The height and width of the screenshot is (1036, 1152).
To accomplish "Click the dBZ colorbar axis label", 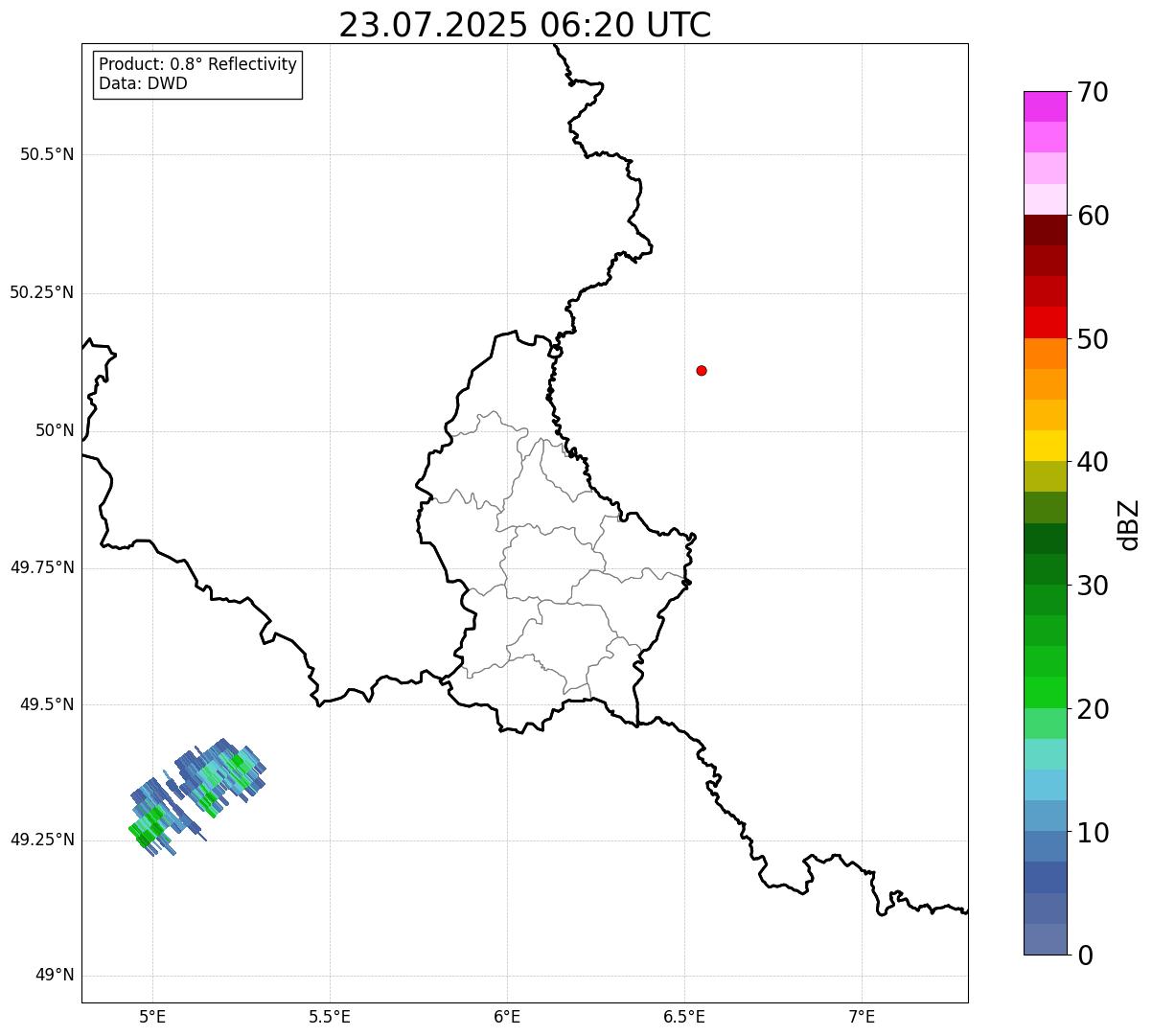I will 1129,524.
